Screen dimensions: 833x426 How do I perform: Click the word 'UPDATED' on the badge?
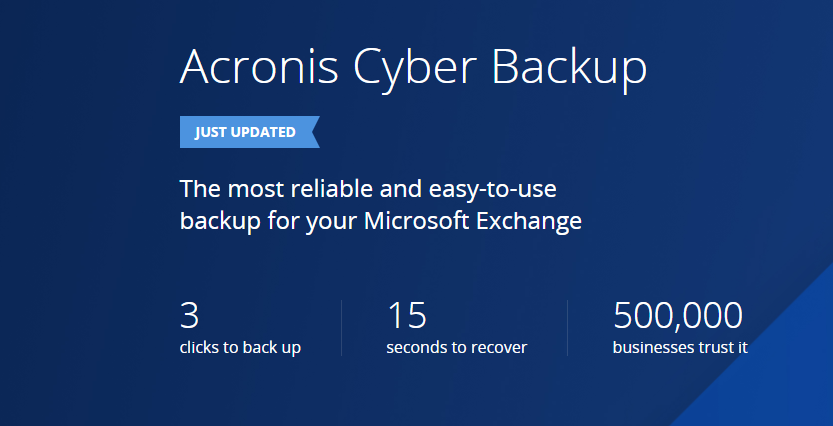pyautogui.click(x=263, y=132)
